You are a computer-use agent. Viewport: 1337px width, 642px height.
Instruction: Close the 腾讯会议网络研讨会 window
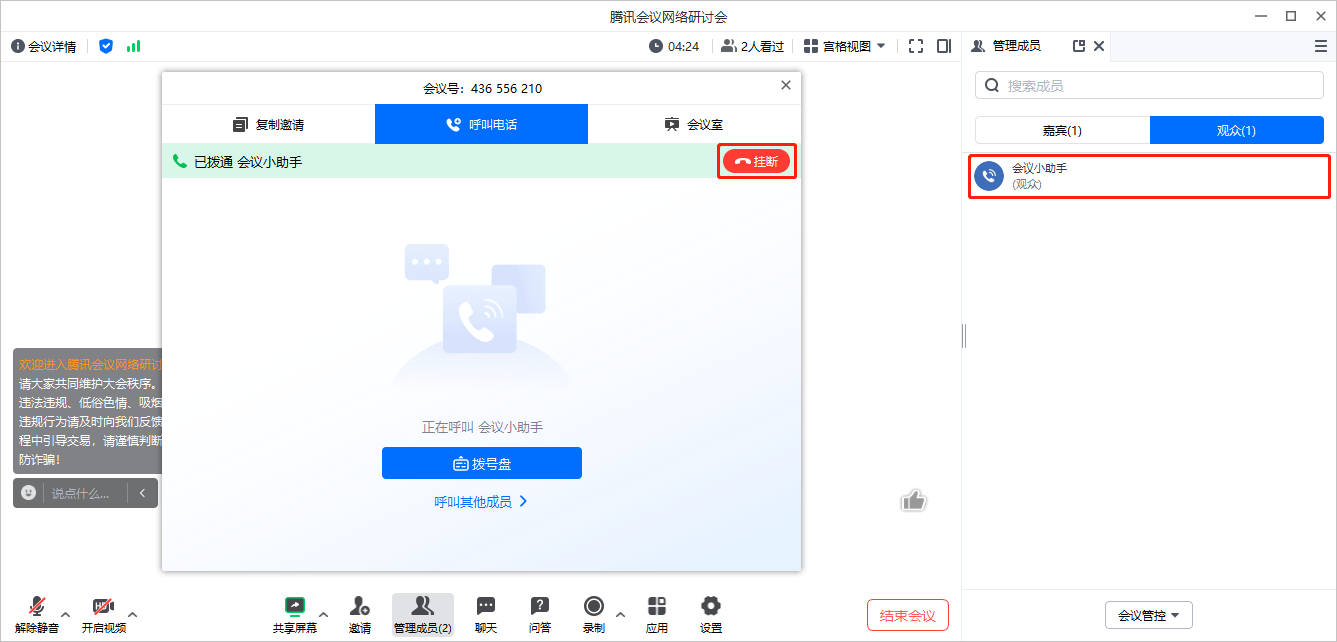[1319, 16]
